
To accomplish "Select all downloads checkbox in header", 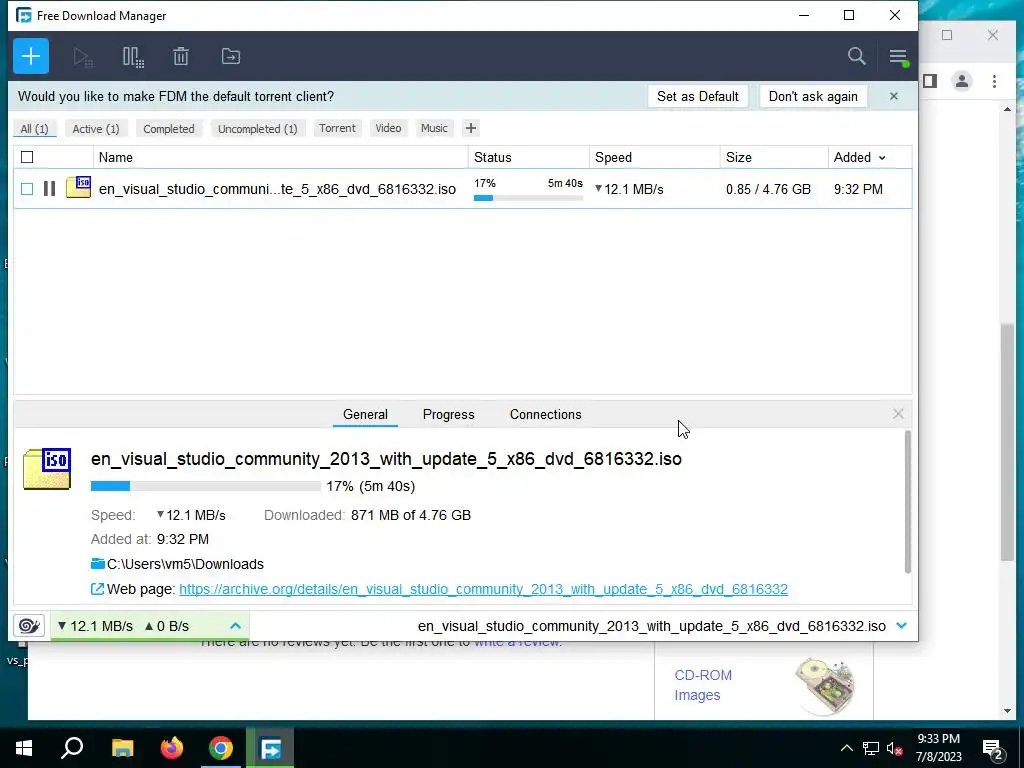I will (x=27, y=157).
